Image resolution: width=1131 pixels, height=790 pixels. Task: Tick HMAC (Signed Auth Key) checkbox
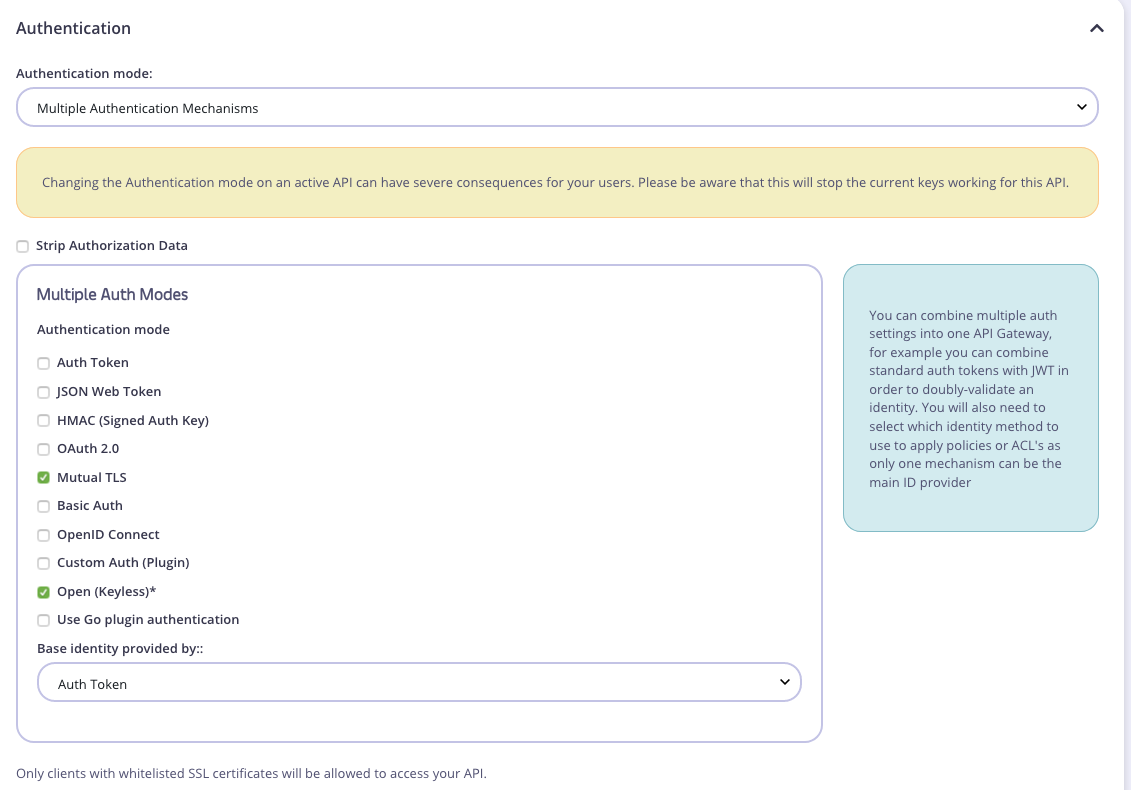click(x=44, y=421)
